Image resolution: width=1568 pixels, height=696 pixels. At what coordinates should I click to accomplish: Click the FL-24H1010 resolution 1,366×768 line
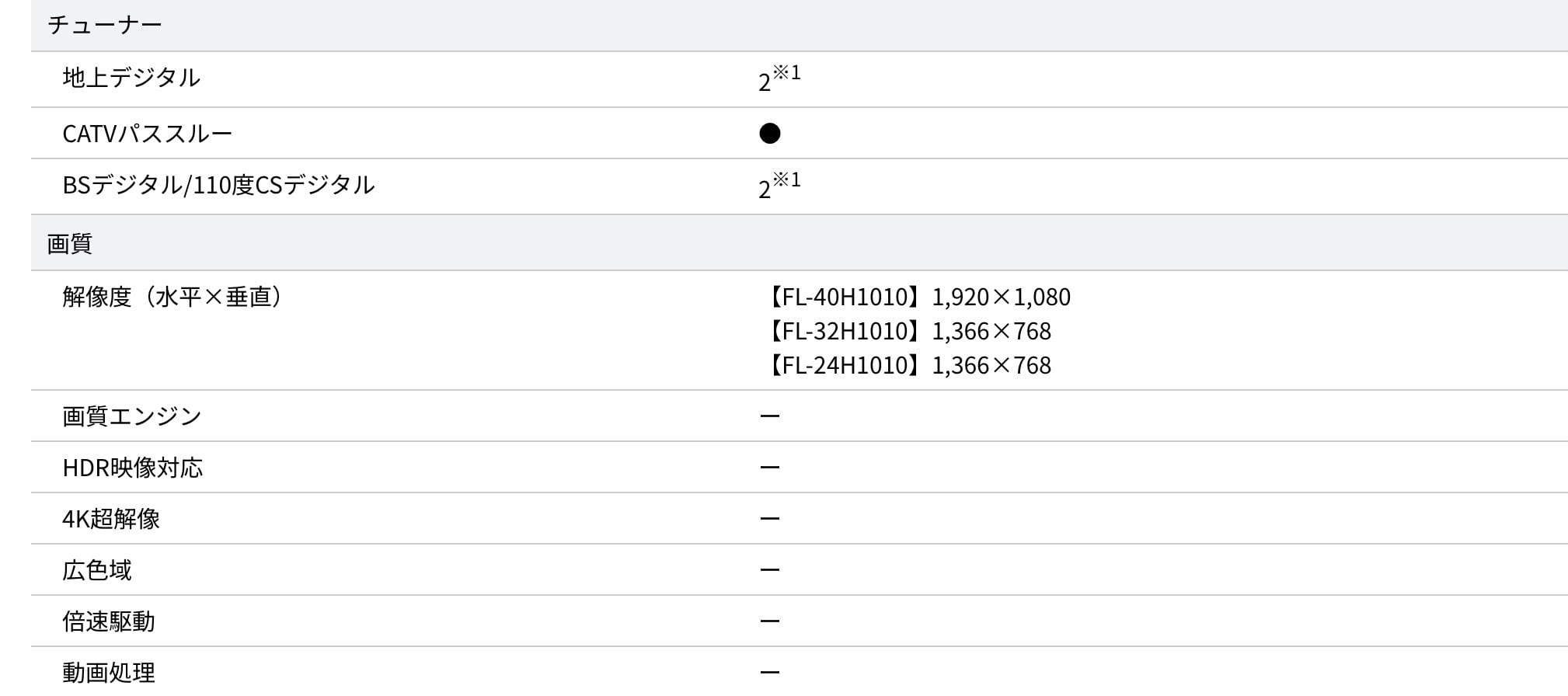pos(907,365)
